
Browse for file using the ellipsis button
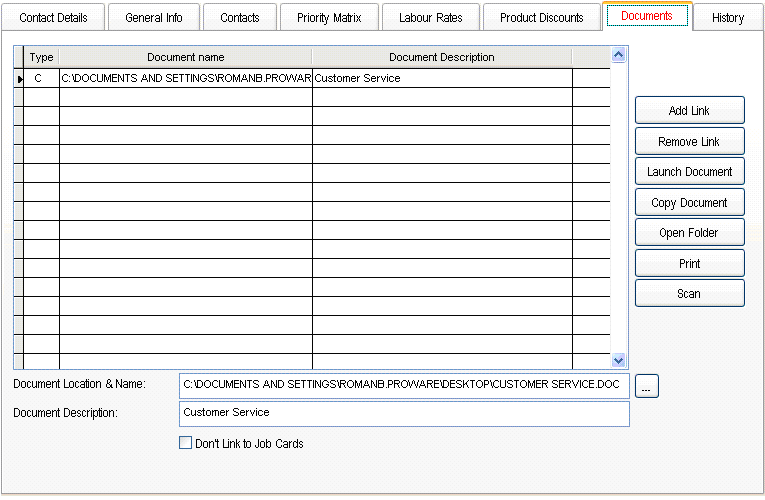pos(646,386)
